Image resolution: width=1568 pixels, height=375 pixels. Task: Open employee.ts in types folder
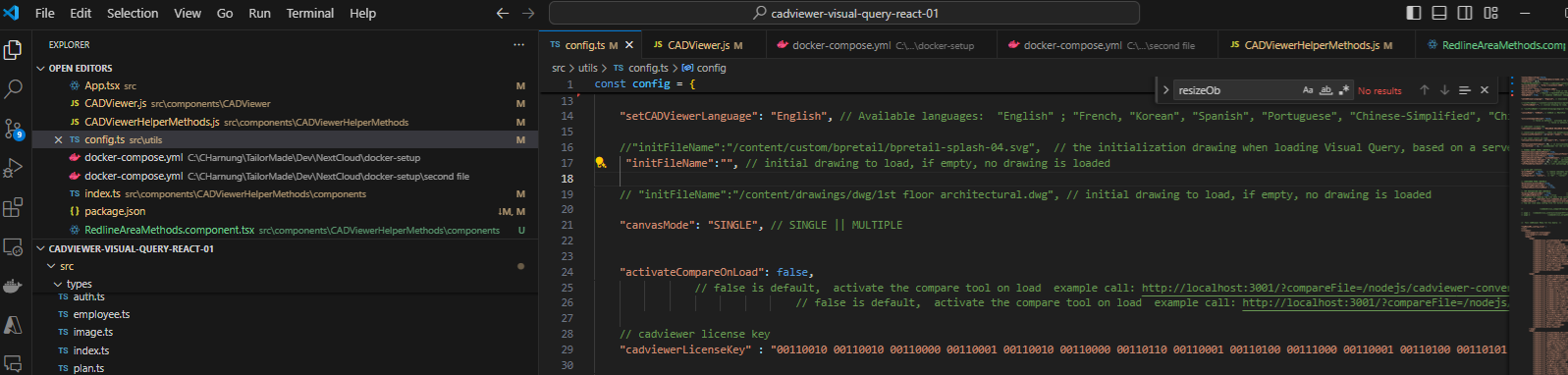(x=285, y=314)
